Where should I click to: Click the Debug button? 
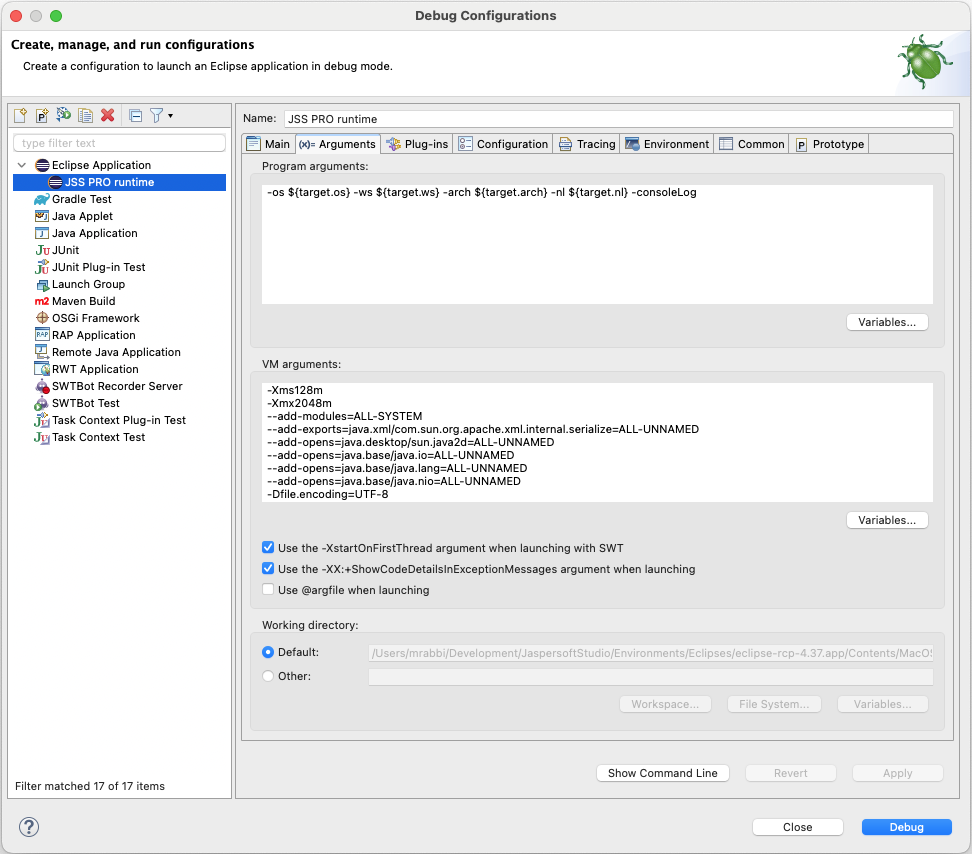[906, 827]
